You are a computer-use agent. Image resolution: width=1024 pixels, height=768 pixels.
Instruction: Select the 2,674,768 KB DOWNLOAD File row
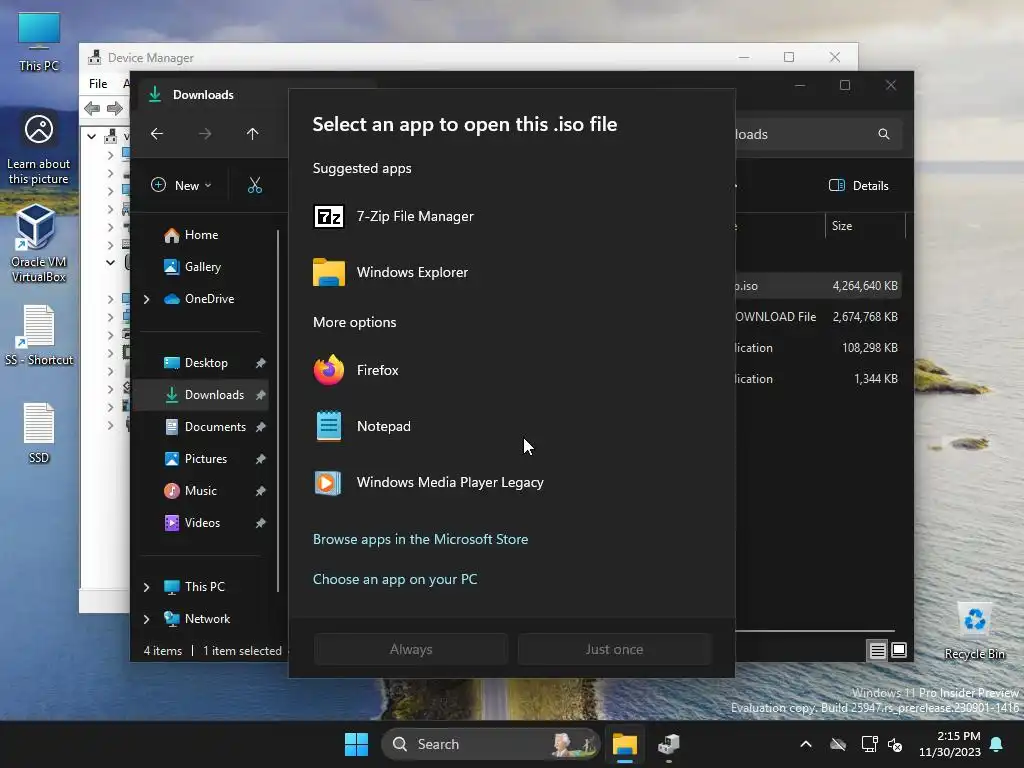tap(818, 317)
